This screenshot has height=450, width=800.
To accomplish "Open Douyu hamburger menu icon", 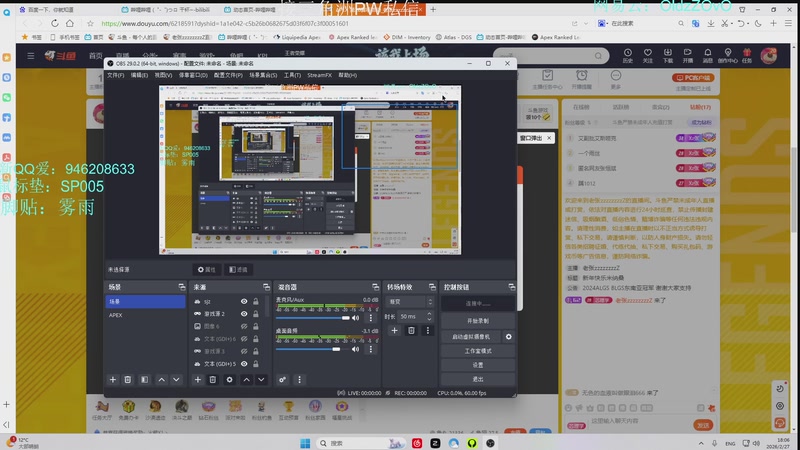I will coord(31,56).
